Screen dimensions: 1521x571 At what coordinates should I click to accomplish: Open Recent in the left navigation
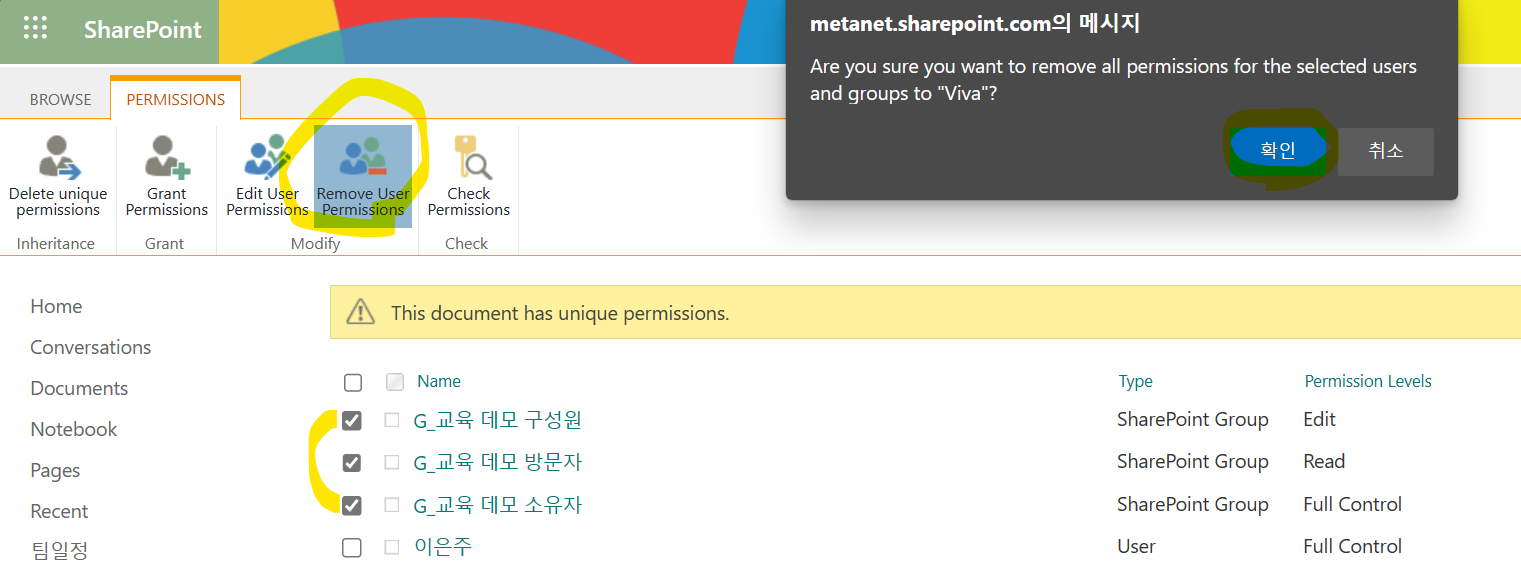tap(59, 511)
